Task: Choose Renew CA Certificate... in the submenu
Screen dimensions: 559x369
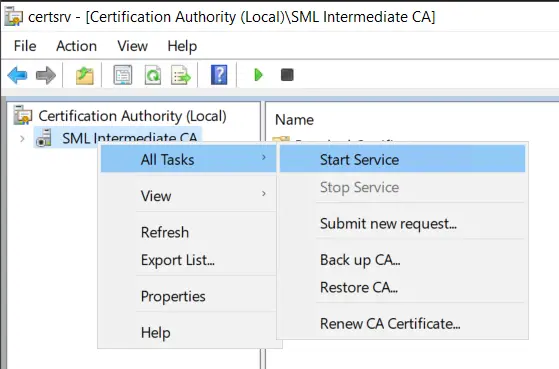Action: [x=402, y=323]
